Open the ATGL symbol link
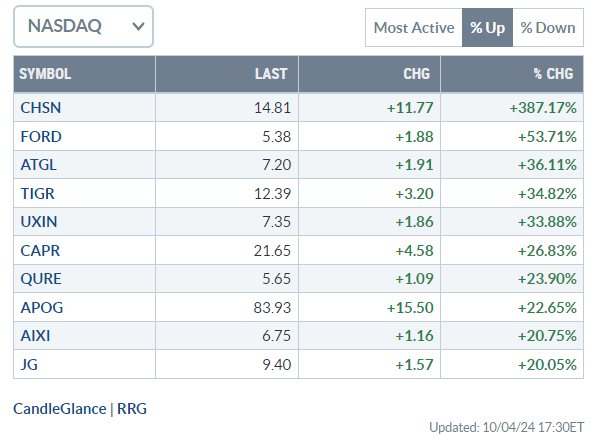Viewport: 598px width, 441px height. pyautogui.click(x=39, y=165)
